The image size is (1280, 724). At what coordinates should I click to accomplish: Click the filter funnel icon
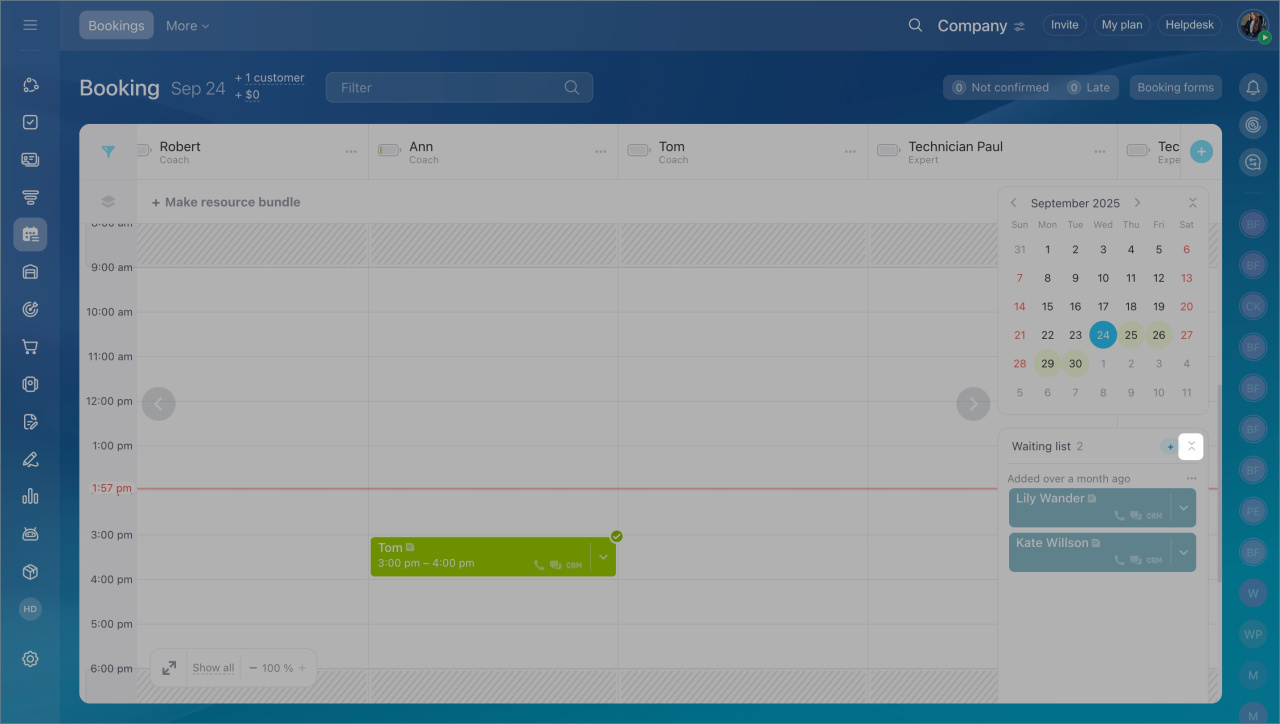coord(108,152)
